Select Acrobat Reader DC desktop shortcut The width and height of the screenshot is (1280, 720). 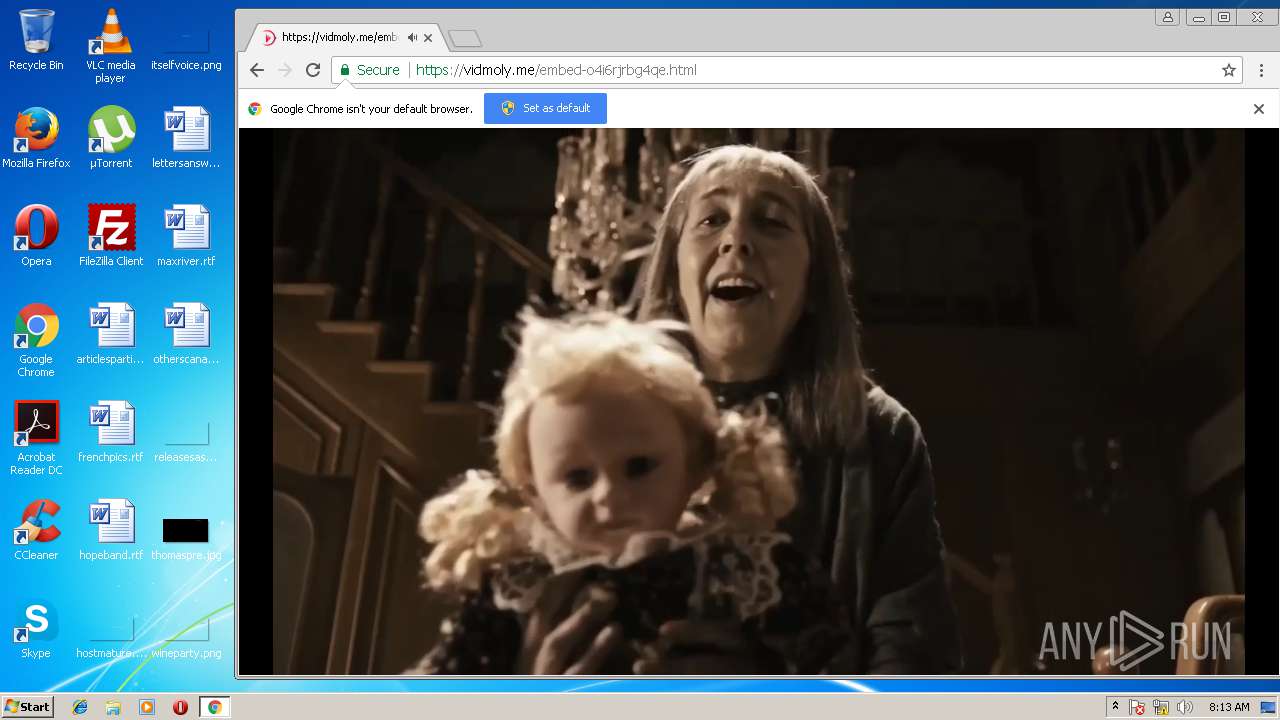click(x=36, y=438)
